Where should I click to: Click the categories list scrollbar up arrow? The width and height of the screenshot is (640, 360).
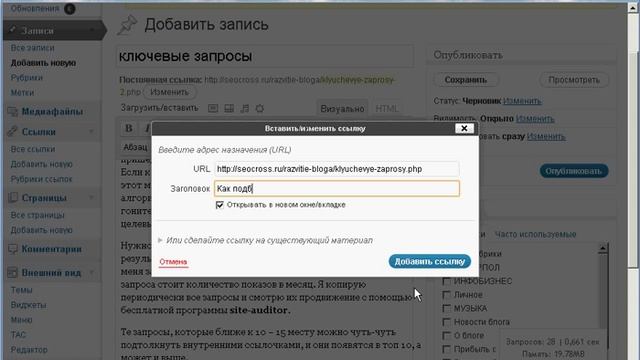(x=603, y=248)
